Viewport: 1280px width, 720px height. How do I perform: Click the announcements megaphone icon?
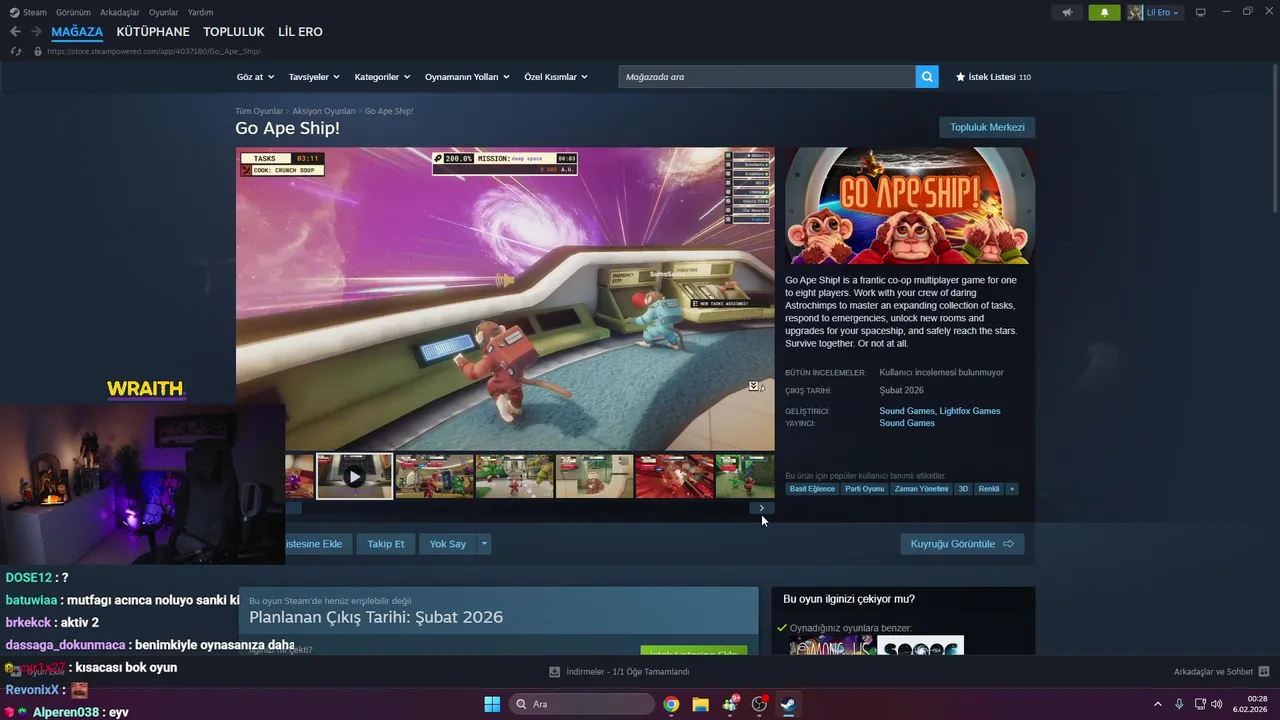[1068, 12]
